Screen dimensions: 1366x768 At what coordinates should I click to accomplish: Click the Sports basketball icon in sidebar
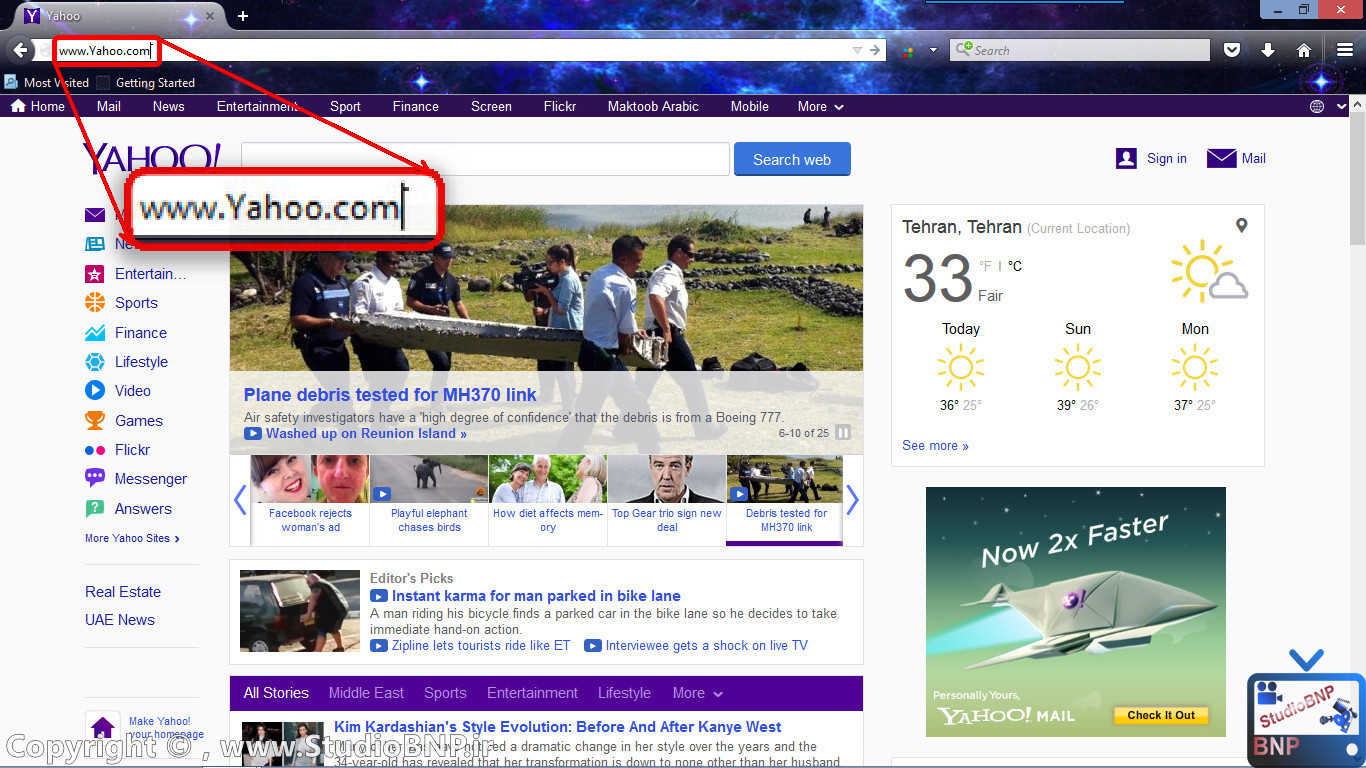[95, 303]
